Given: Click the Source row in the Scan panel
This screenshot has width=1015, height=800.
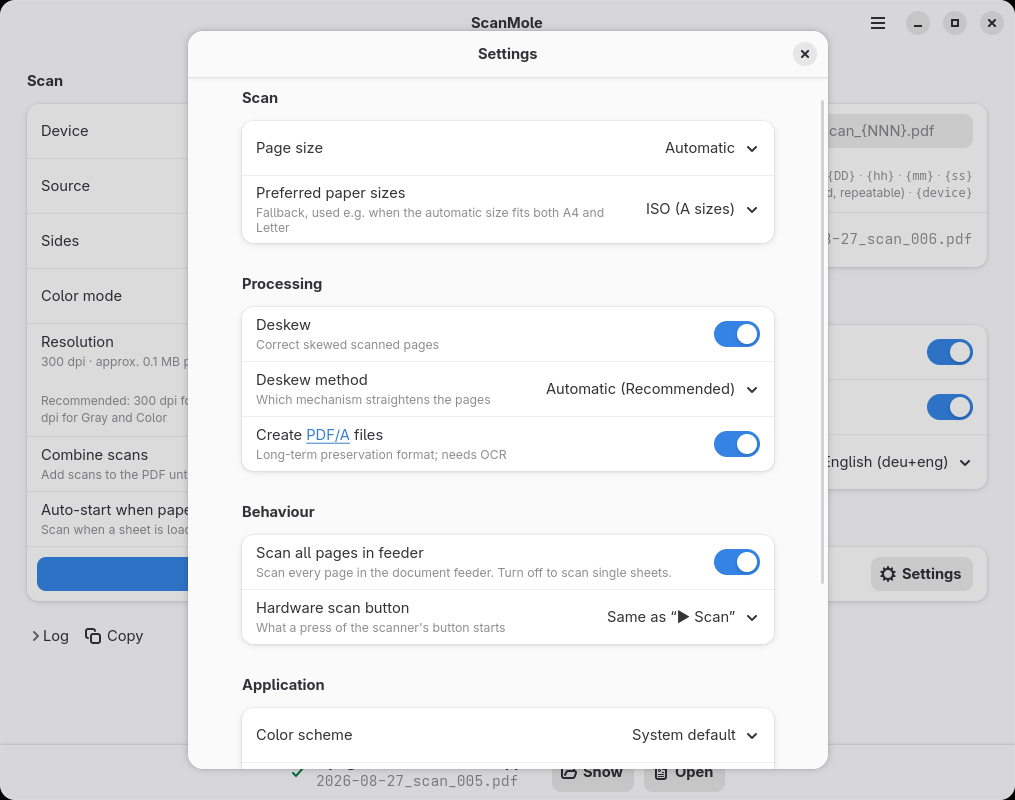Looking at the screenshot, I should [x=107, y=186].
